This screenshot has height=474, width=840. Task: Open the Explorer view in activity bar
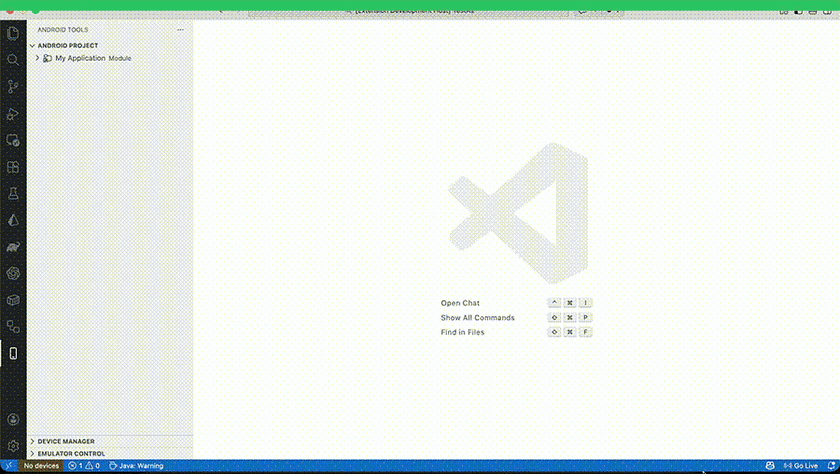pos(13,34)
